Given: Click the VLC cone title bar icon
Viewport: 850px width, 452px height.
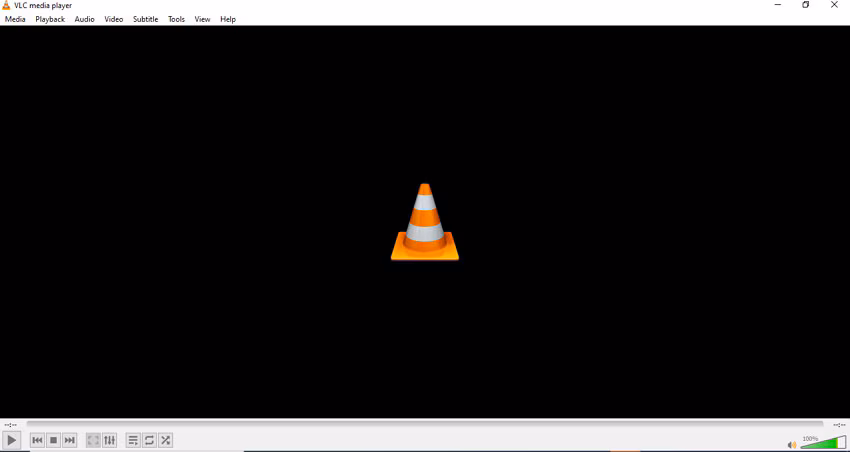Looking at the screenshot, I should [x=7, y=5].
